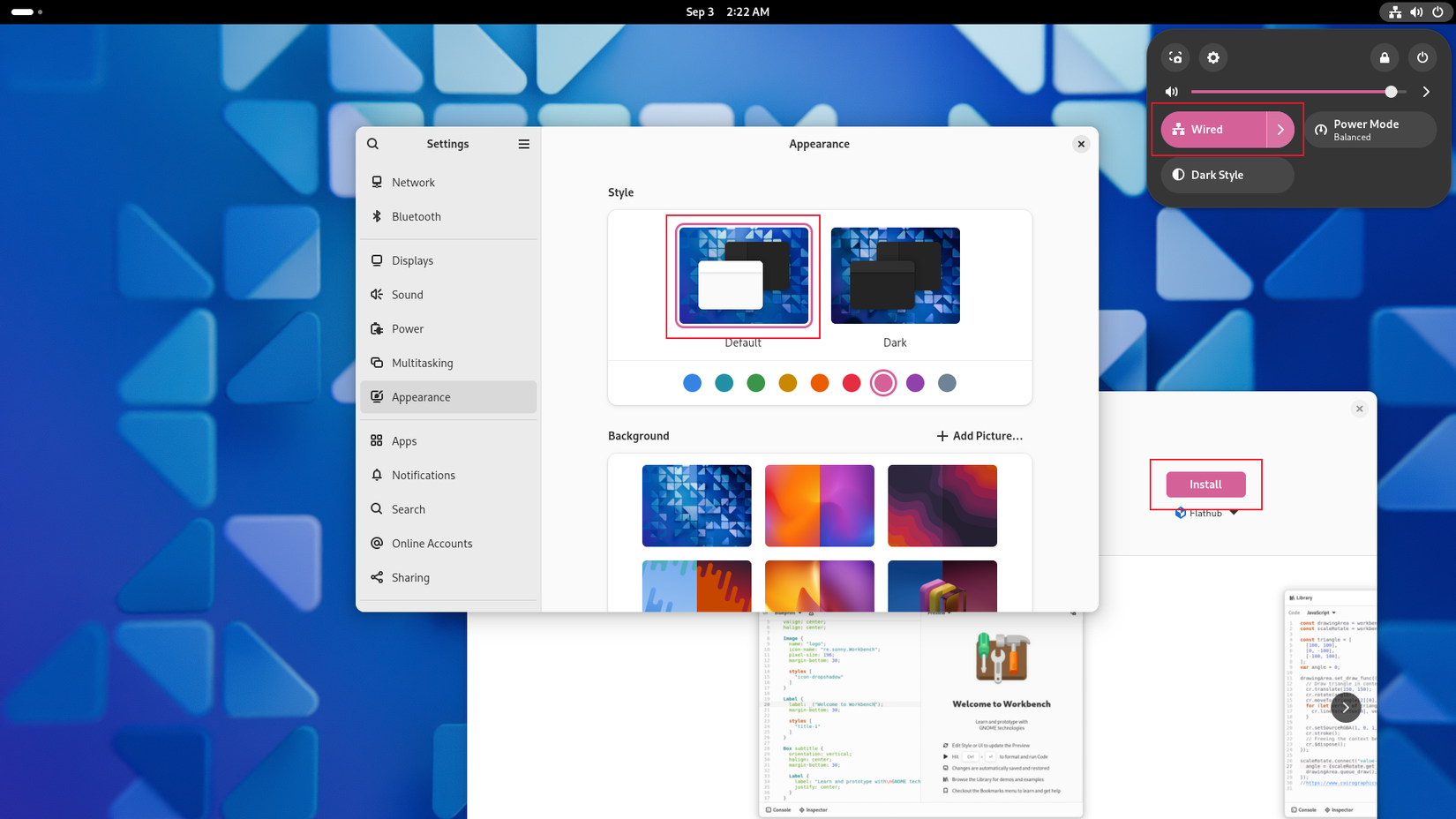Viewport: 1456px width, 819px height.
Task: Open Displays settings via the monitor icon
Action: tap(412, 260)
